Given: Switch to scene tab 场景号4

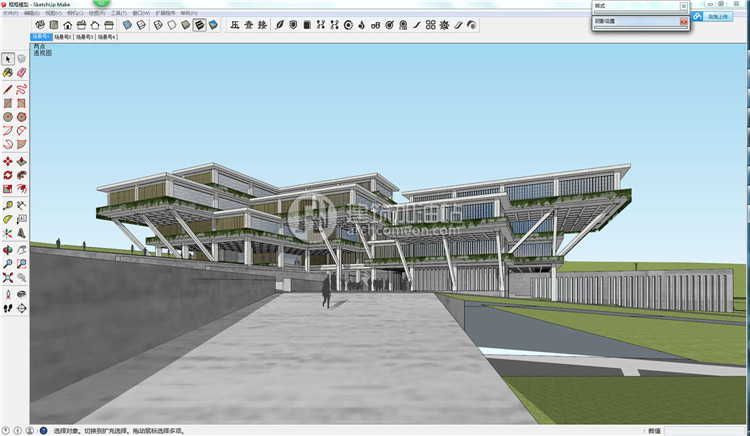Looking at the screenshot, I should point(107,37).
